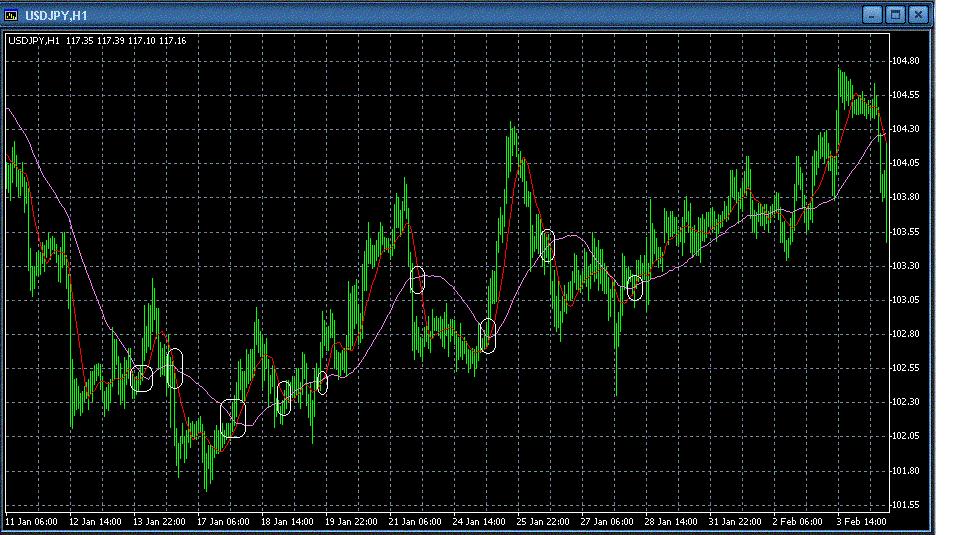
Task: Maximize the USDJPY,H1 chart window
Action: pyautogui.click(x=895, y=15)
